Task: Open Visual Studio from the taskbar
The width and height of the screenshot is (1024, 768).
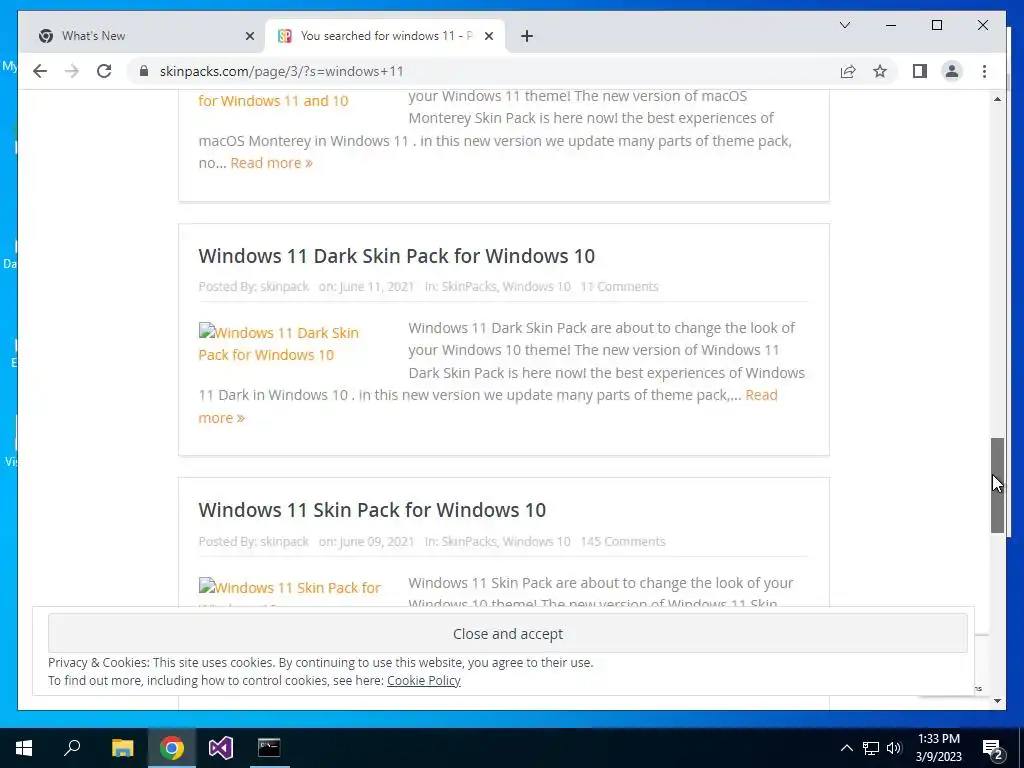Action: point(221,748)
